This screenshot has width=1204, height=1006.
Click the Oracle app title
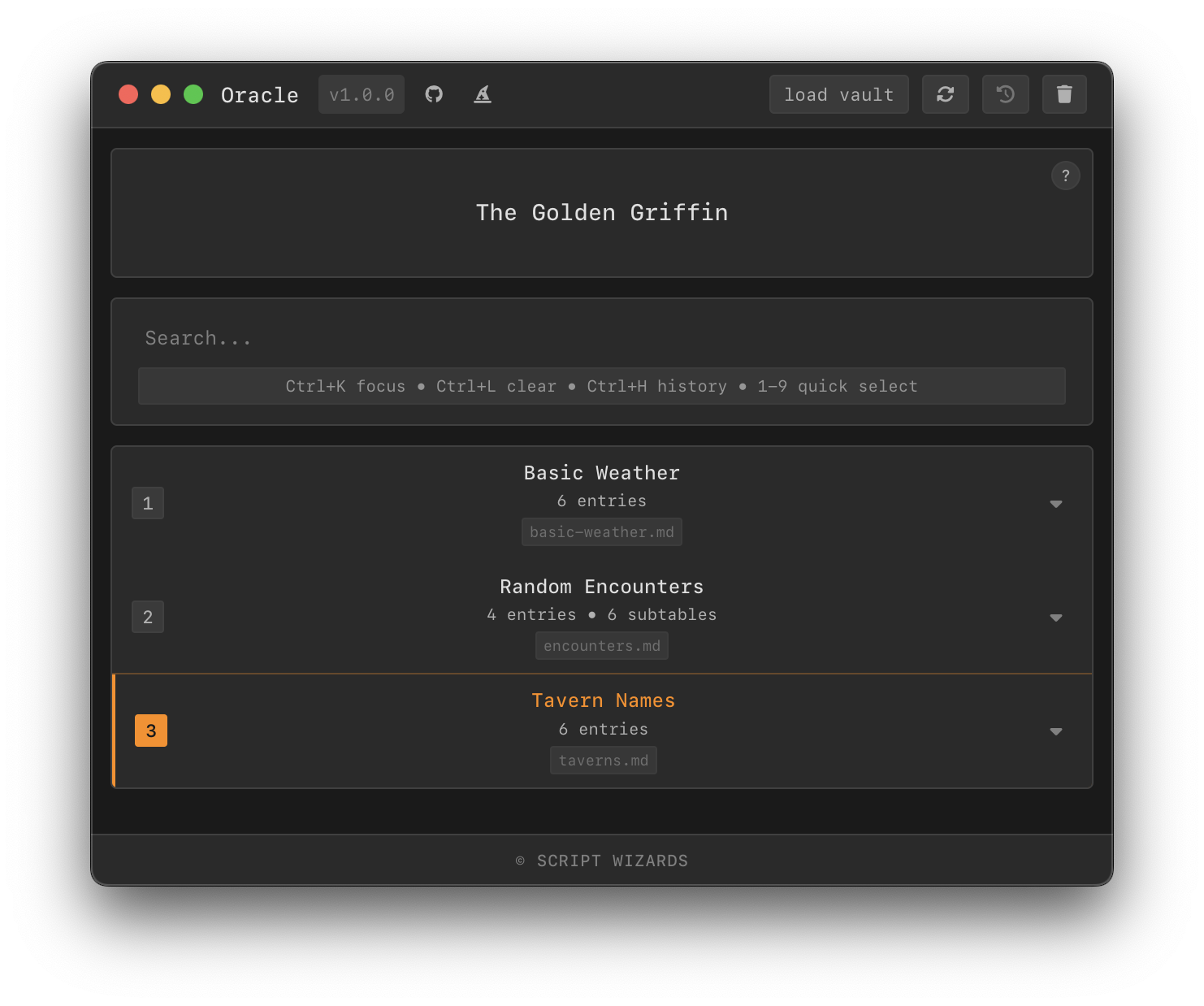click(259, 95)
